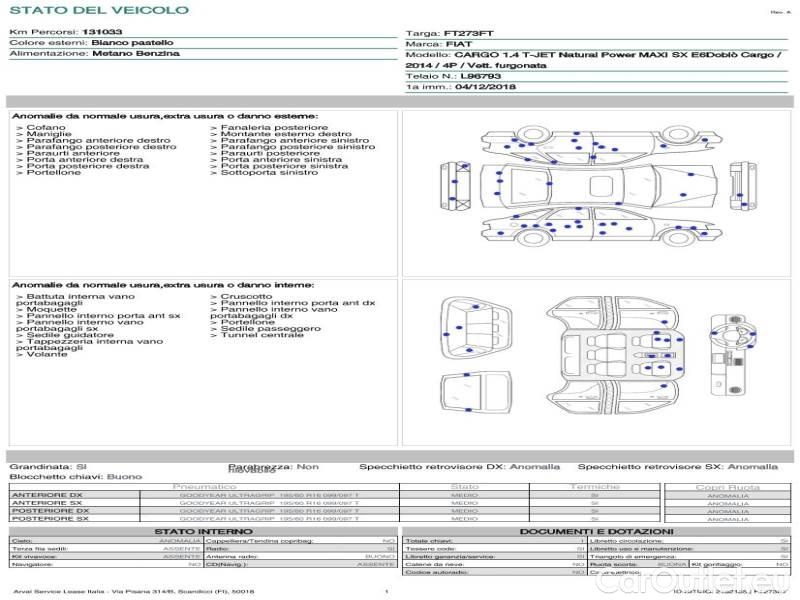Click the DOCUMENTI E DOTAZIONI section header
This screenshot has height=600, width=800.
pos(596,531)
